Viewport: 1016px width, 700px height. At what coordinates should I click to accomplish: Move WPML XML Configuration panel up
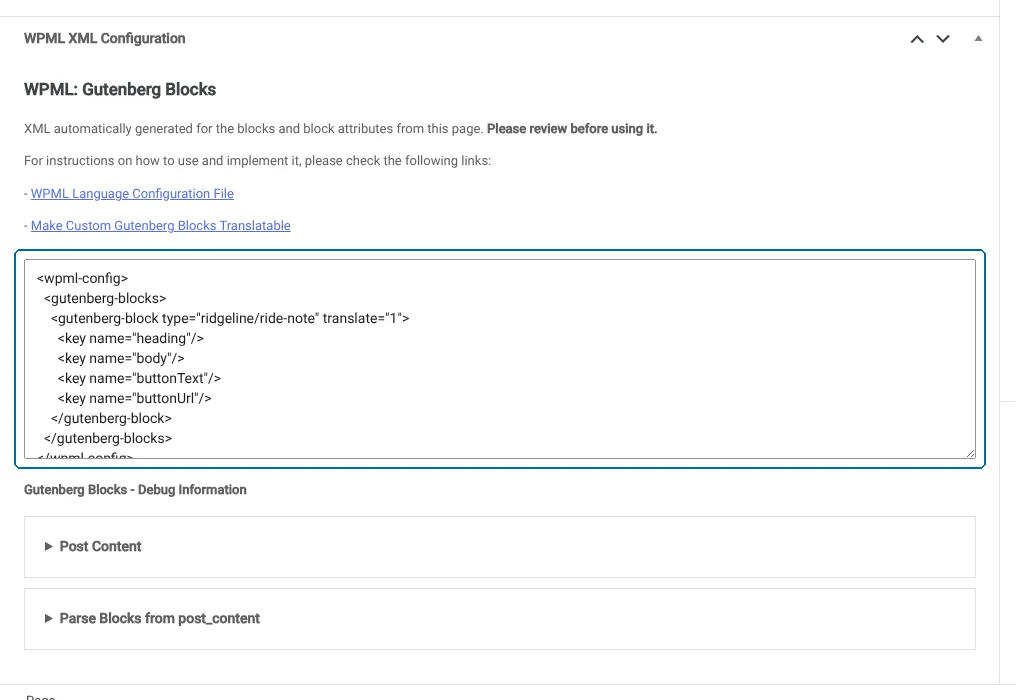[917, 39]
